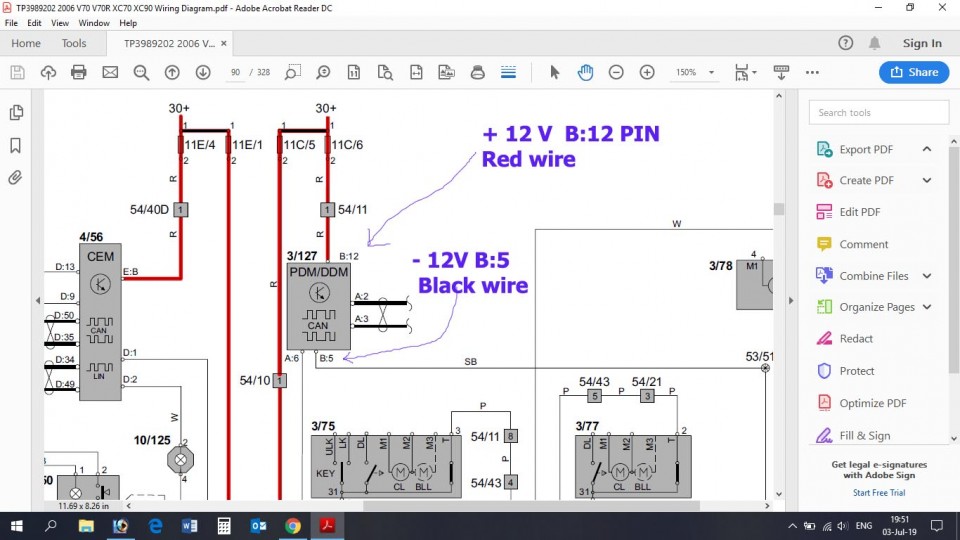The width and height of the screenshot is (960, 540).
Task: Open the Edit PDF tool
Action: pos(860,212)
